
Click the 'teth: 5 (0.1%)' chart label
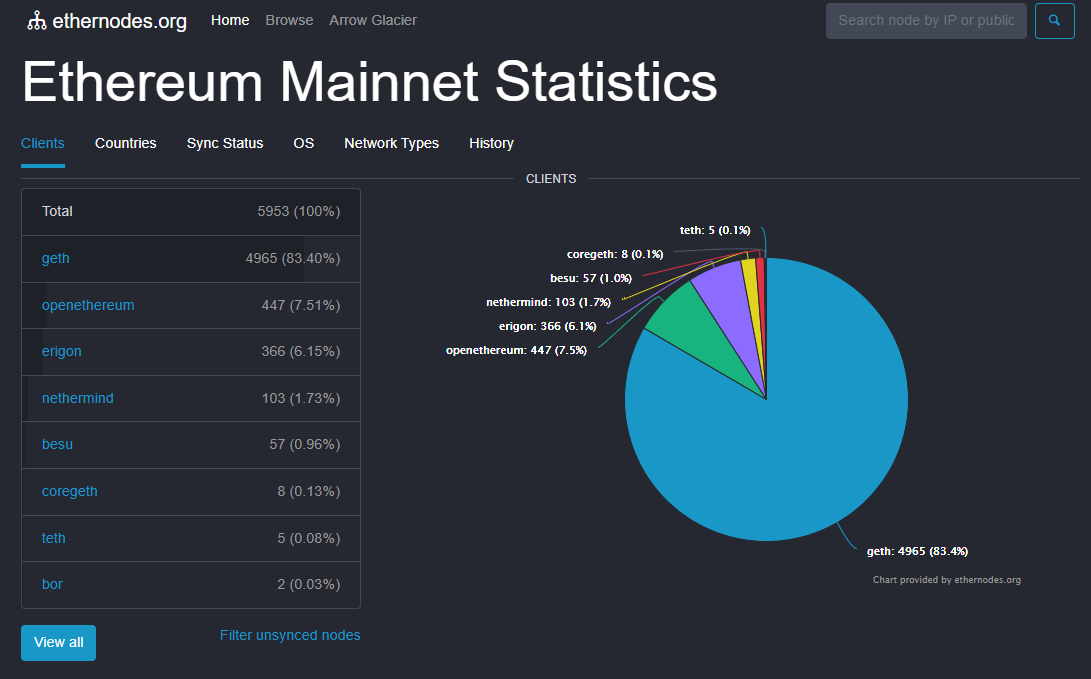pos(715,230)
